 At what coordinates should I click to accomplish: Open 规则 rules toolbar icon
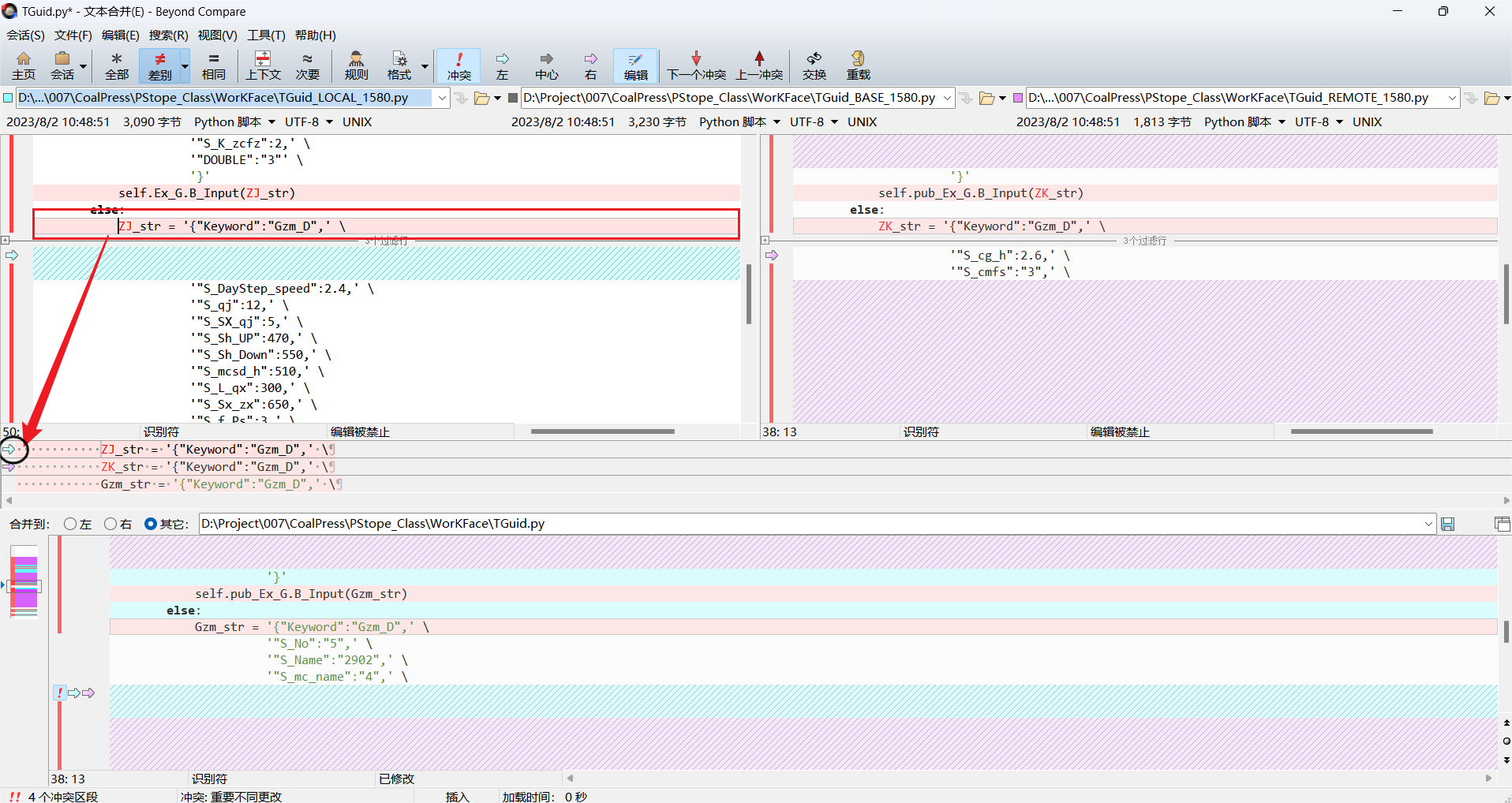tap(357, 65)
